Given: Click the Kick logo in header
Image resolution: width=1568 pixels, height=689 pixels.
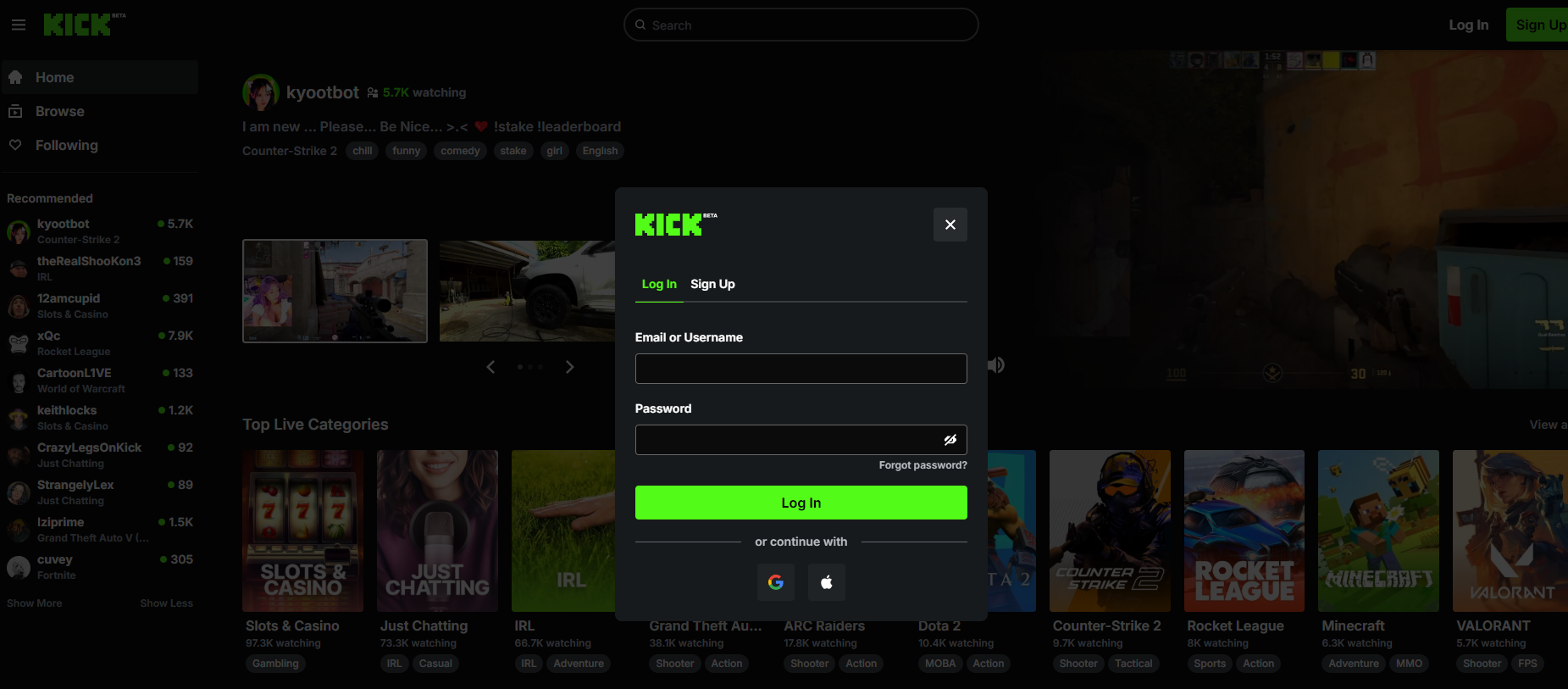Looking at the screenshot, I should [78, 25].
